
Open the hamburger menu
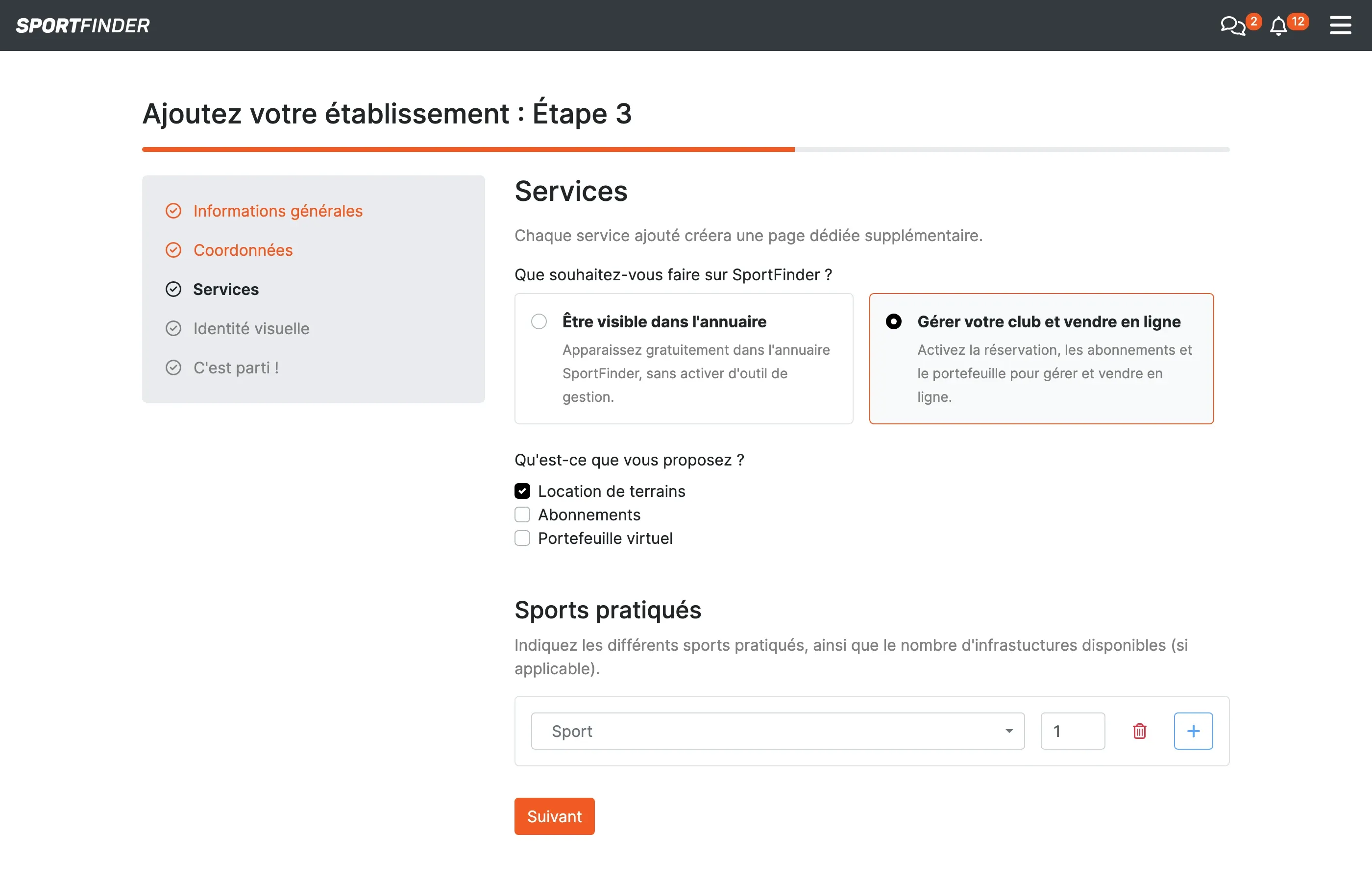point(1340,25)
